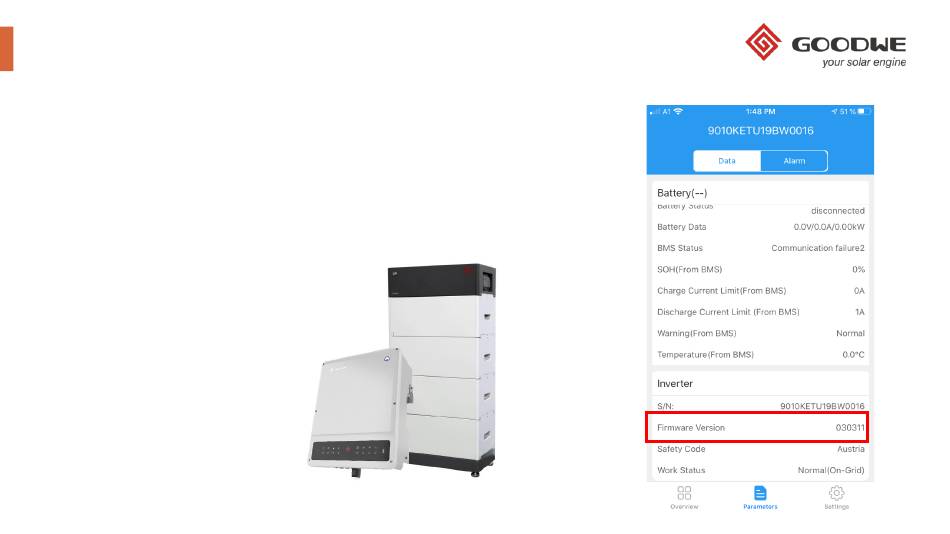
Task: Open the Overview tab icon
Action: (x=684, y=493)
